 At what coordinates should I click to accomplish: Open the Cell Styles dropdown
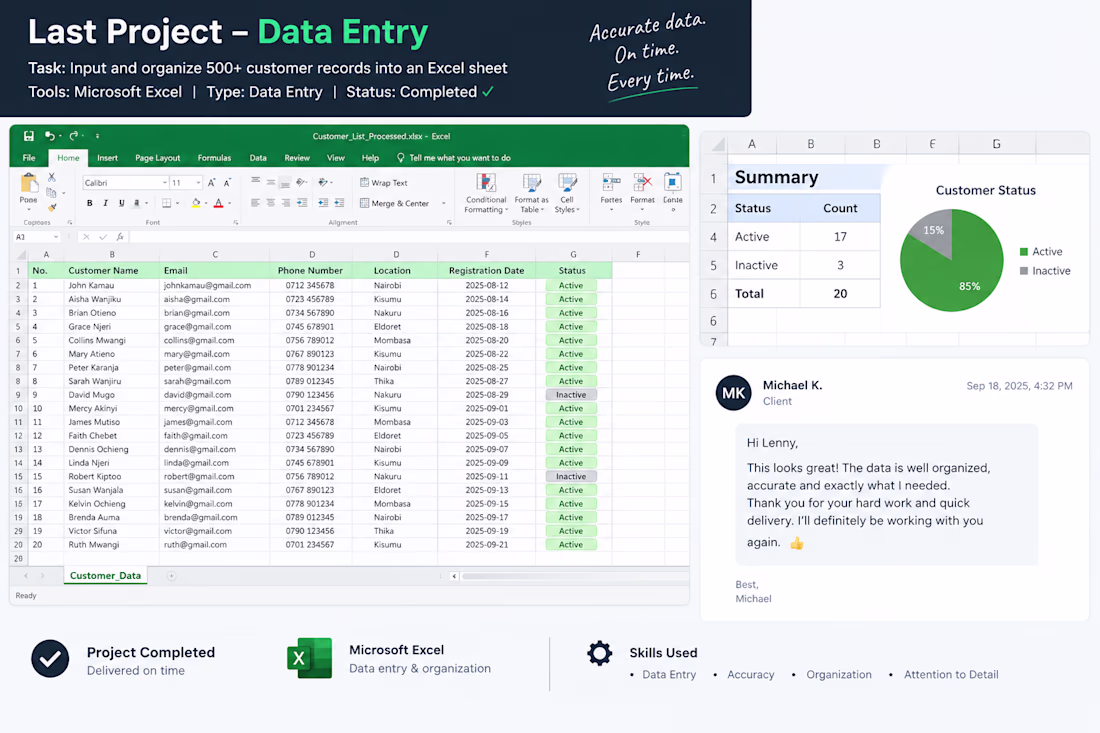tap(567, 194)
